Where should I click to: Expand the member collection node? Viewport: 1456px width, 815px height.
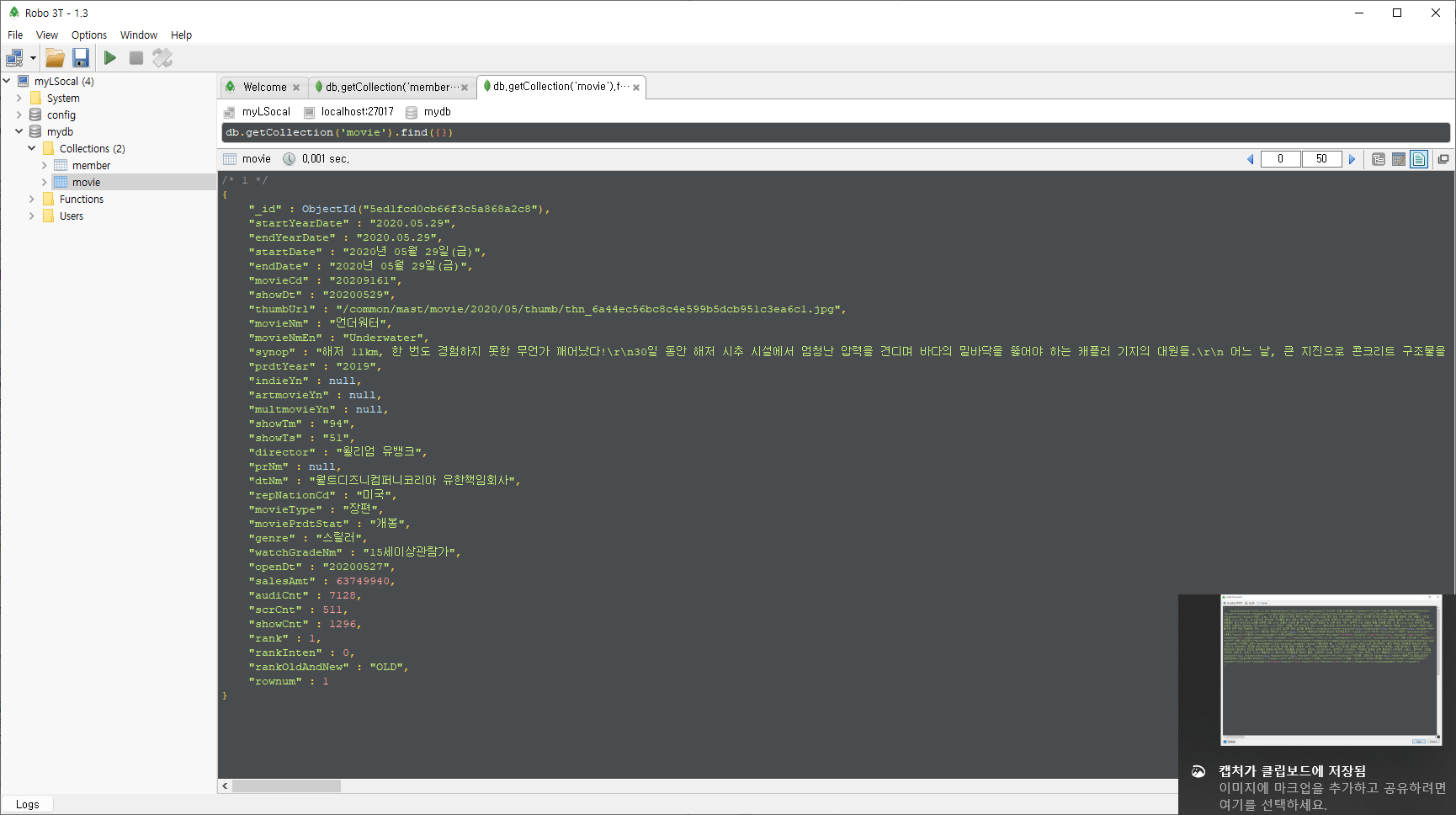pos(45,166)
